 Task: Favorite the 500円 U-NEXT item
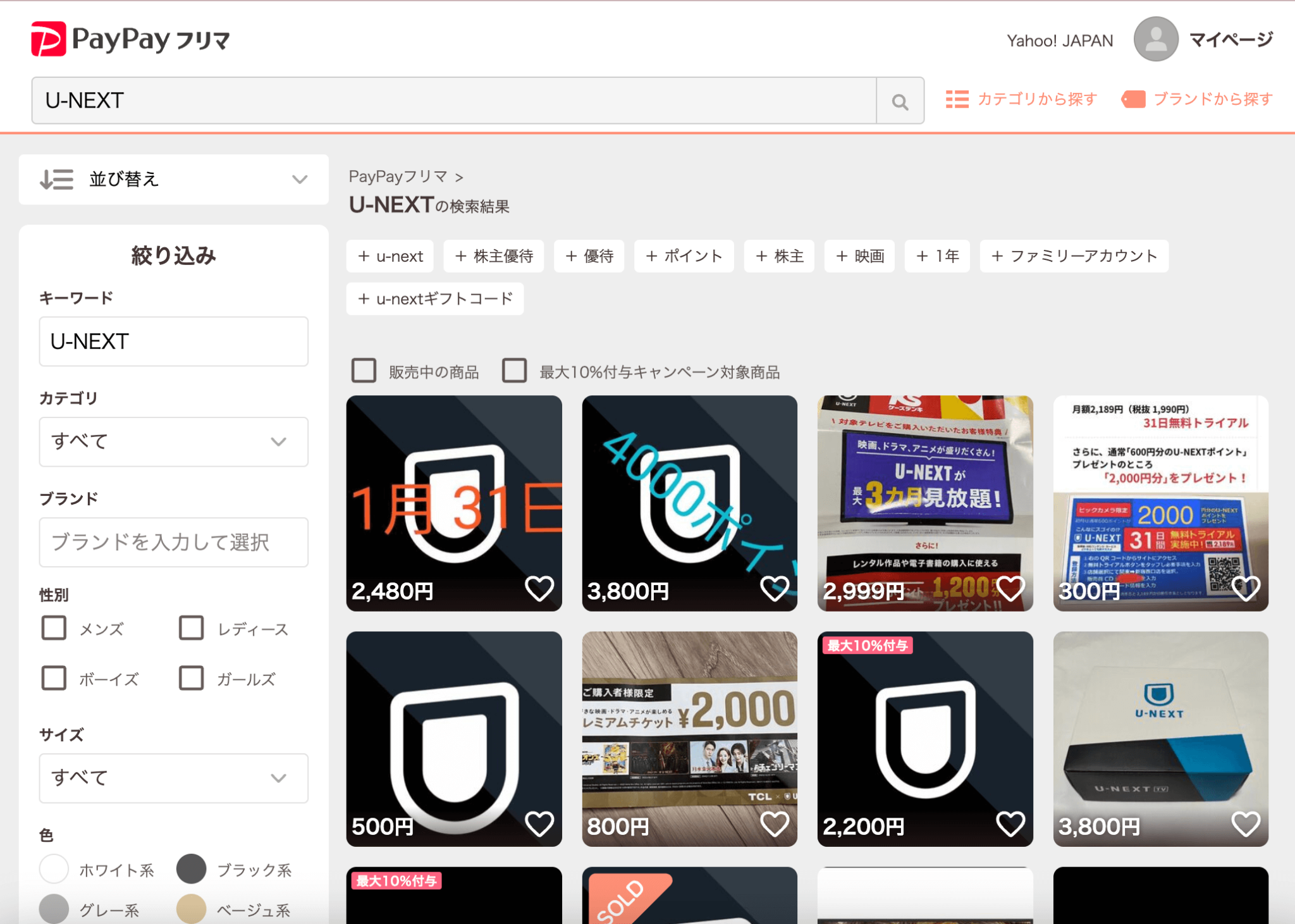539,823
